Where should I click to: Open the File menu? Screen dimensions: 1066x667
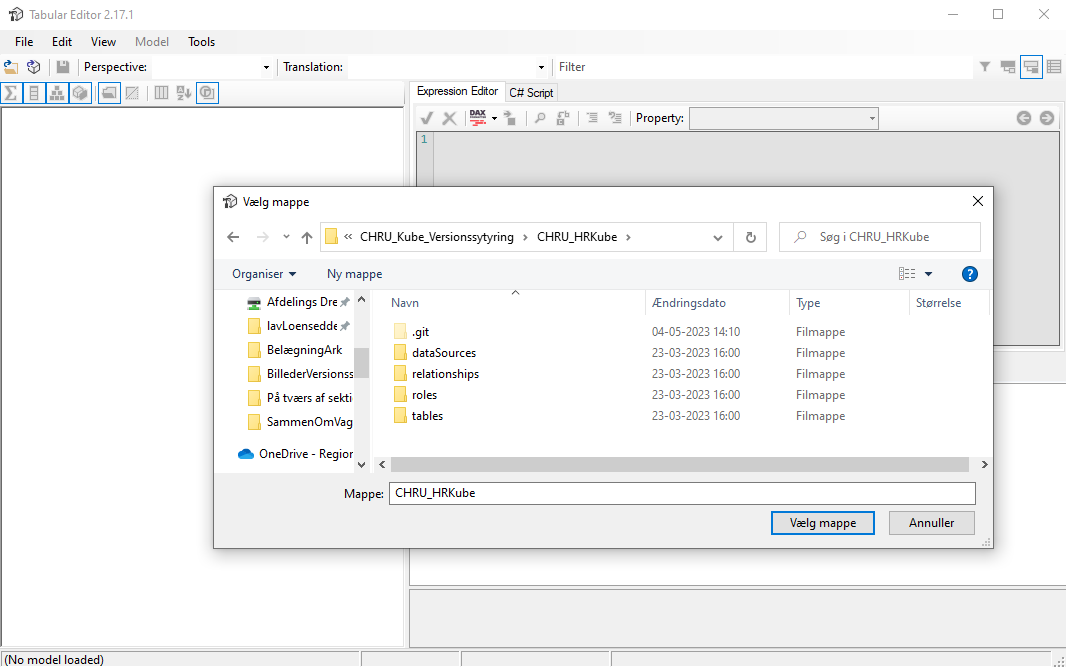[x=24, y=41]
